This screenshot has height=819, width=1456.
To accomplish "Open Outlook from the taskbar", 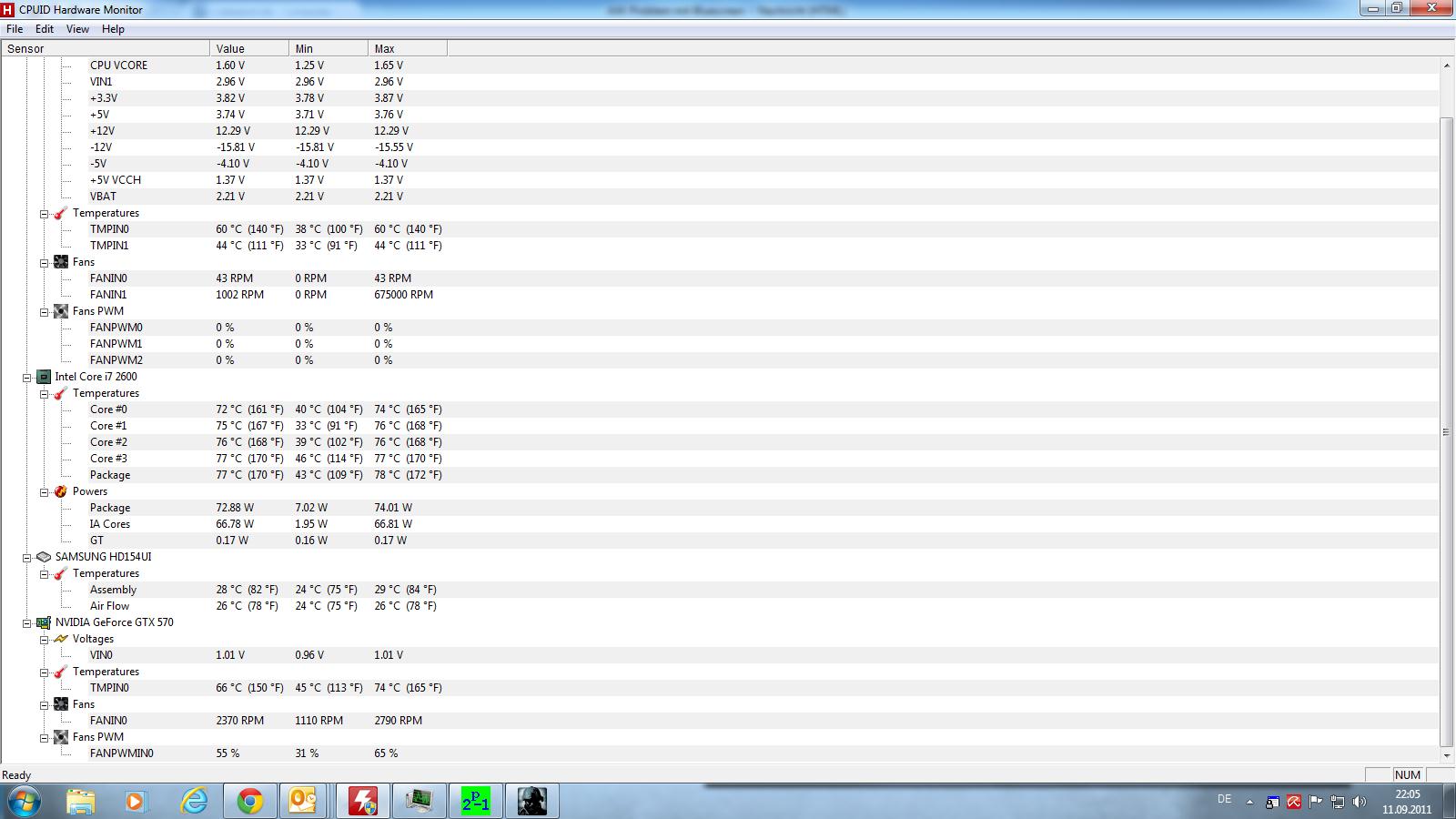I will click(304, 801).
